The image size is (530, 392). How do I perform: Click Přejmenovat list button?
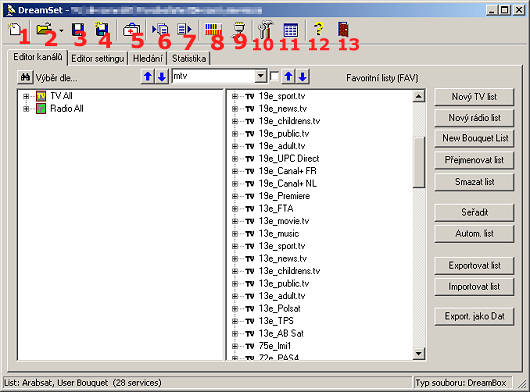474,160
